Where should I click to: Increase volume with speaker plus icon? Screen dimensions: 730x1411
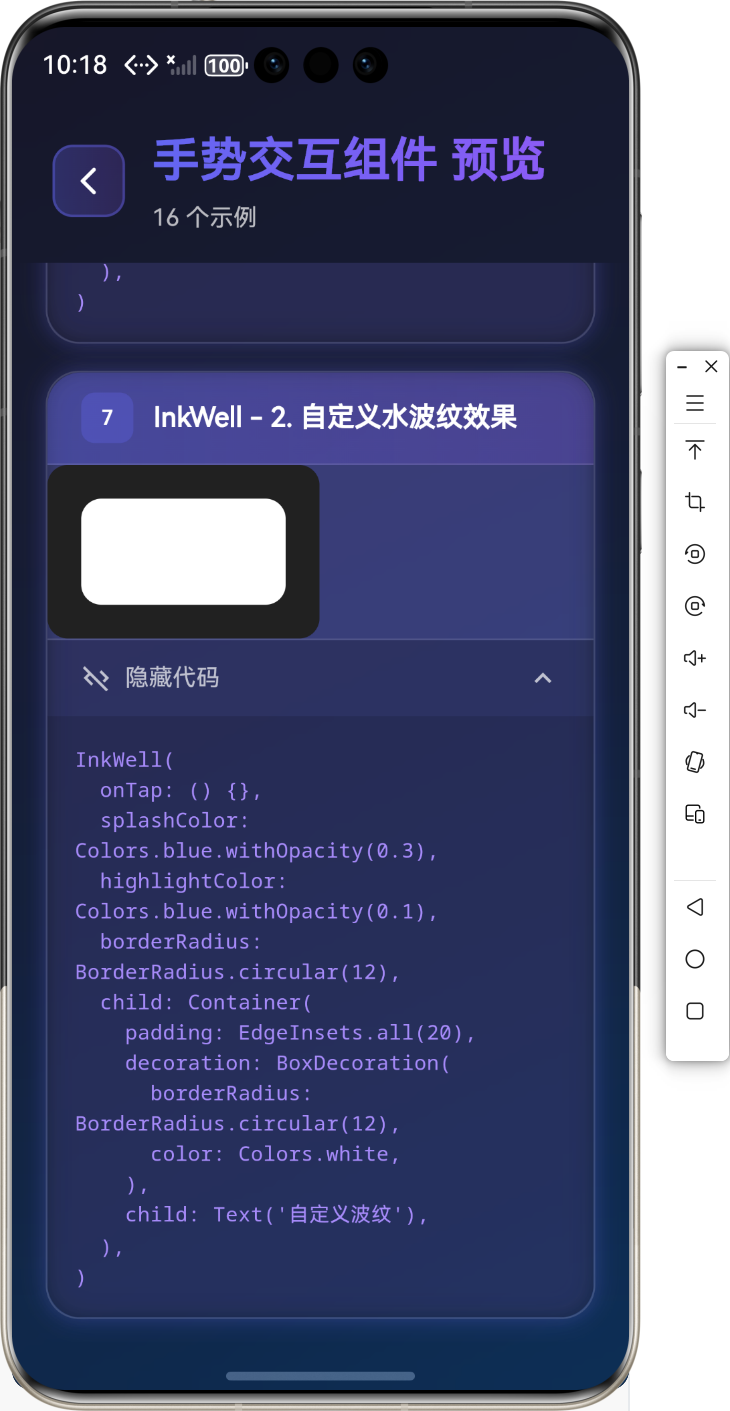pos(695,658)
